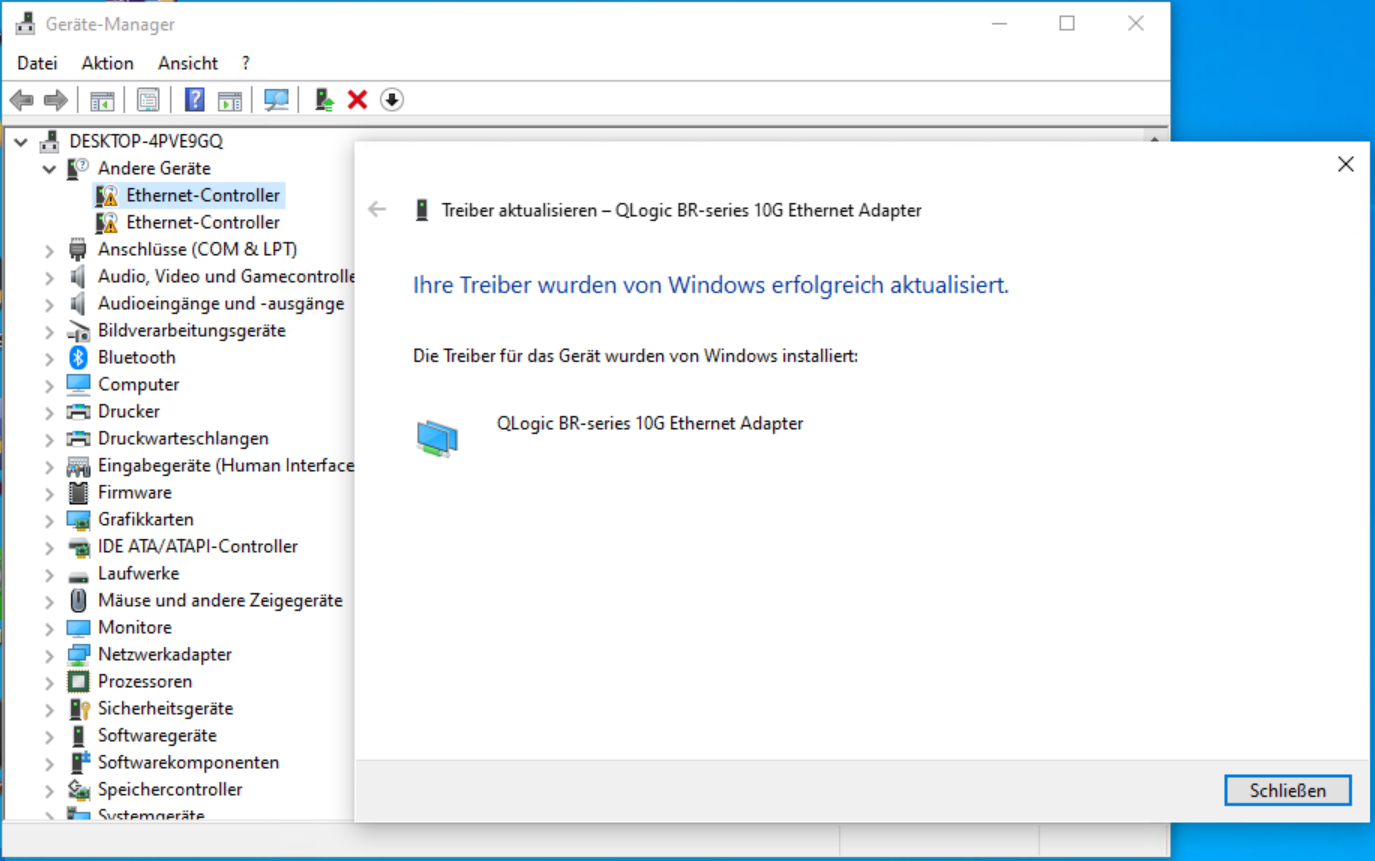The width and height of the screenshot is (1375, 861).
Task: Click the round down-arrow toolbar icon
Action: click(392, 100)
